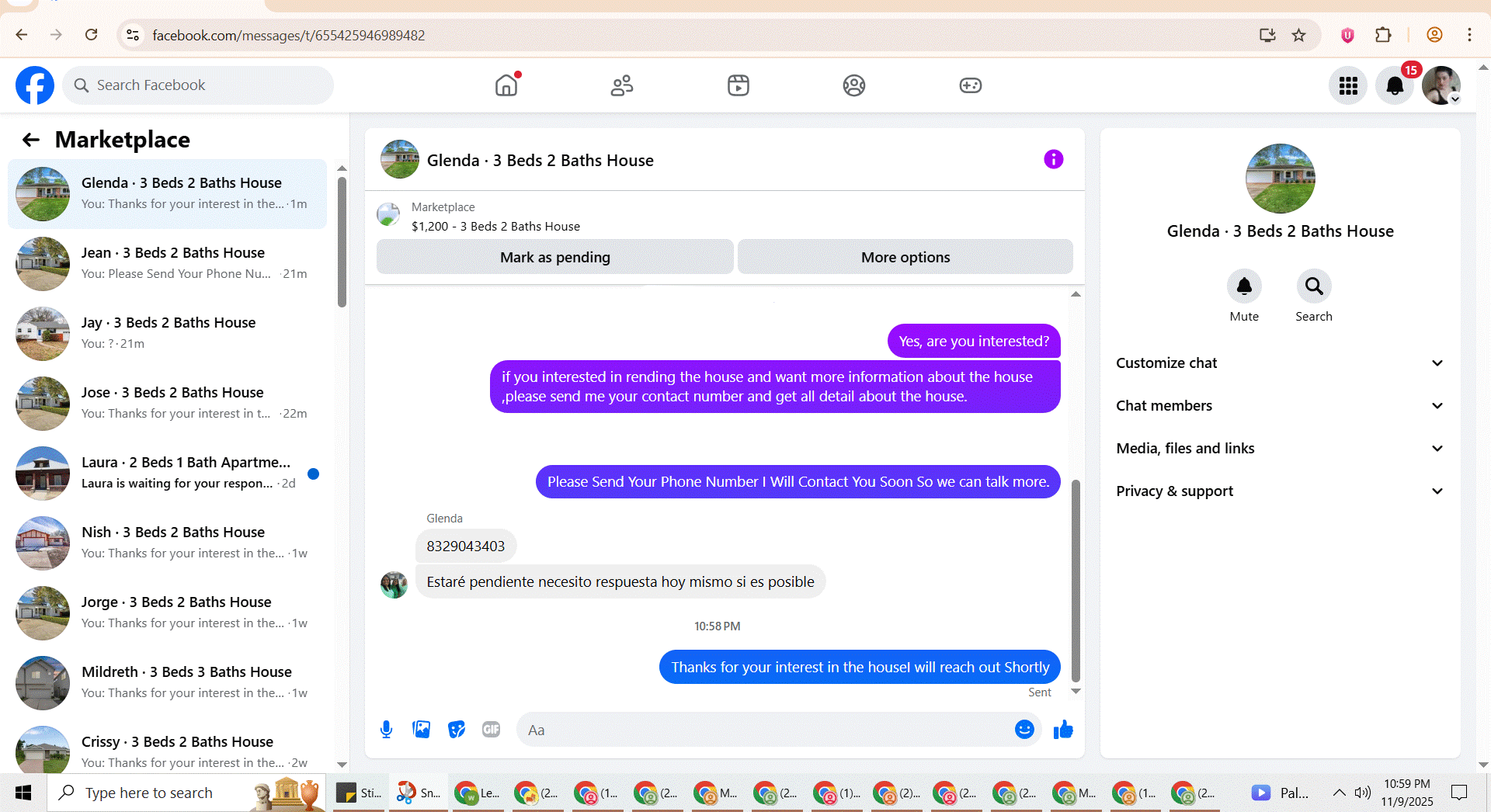Screen dimensions: 1491x812
Task: Click Glenda's house thumbnail in info panel
Action: click(x=1280, y=179)
